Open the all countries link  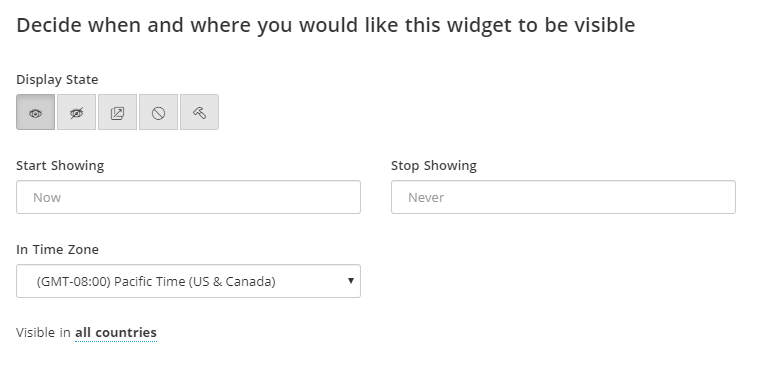pyautogui.click(x=116, y=333)
